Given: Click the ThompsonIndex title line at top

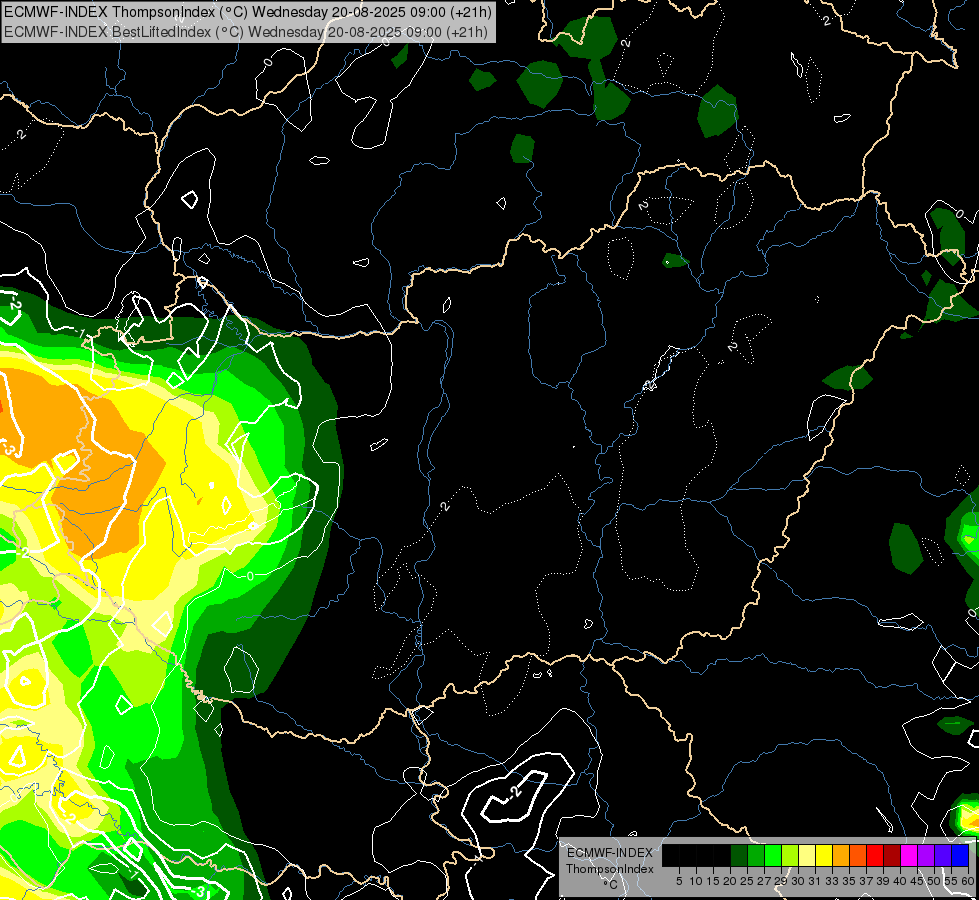Looking at the screenshot, I should coord(248,12).
